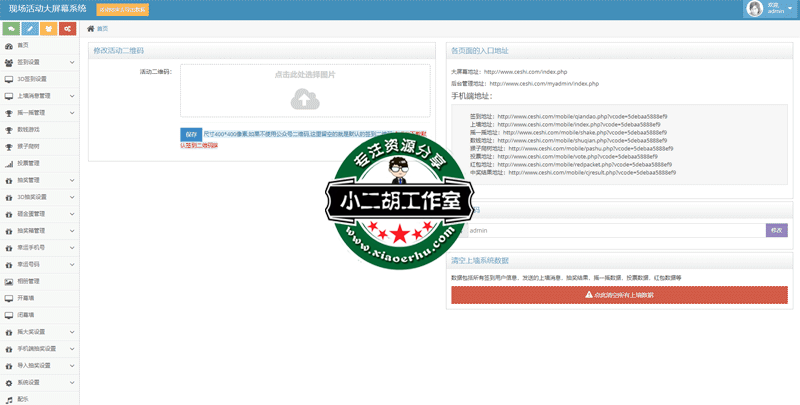The height and width of the screenshot is (405, 800).
Task: Expand the 上墙消息管理 sidebar menu
Action: [x=38, y=96]
